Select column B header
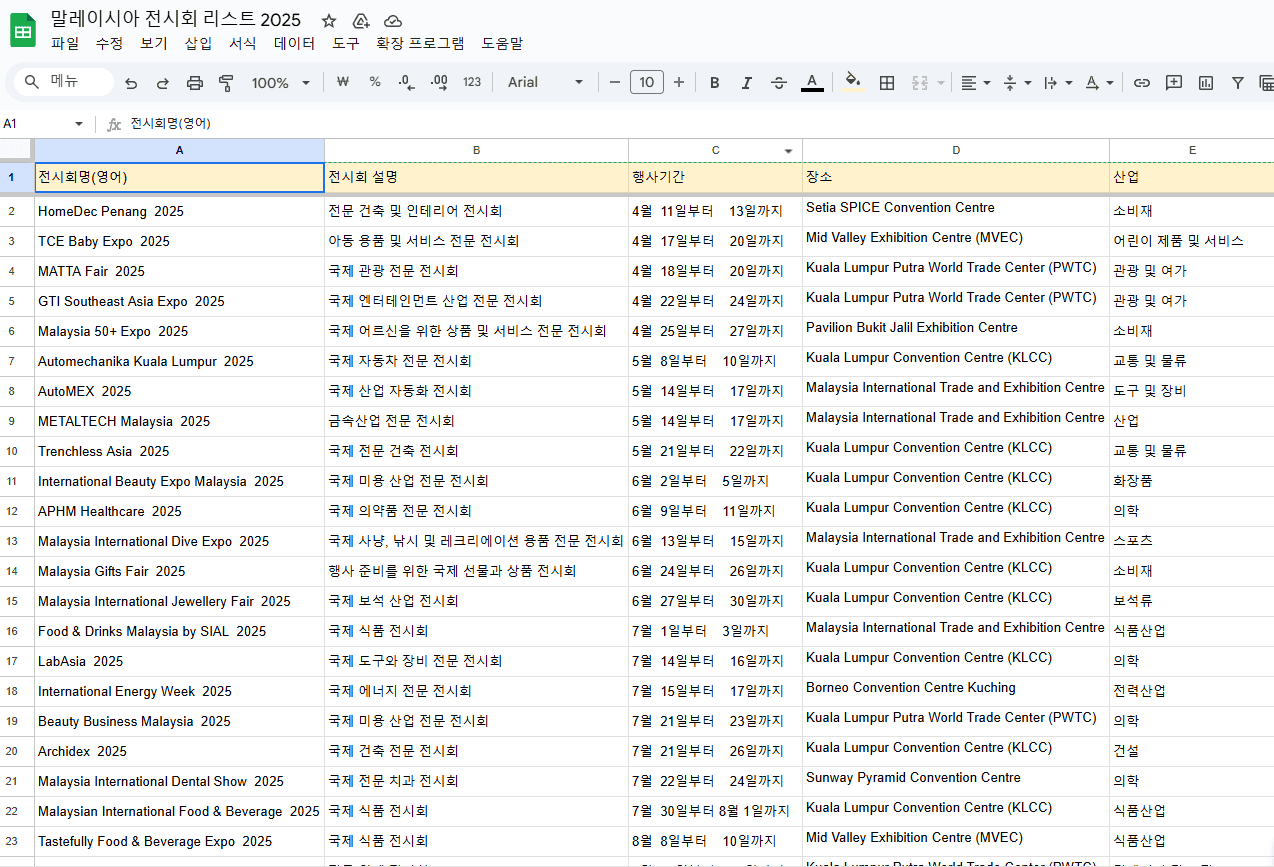This screenshot has width=1274, height=867. (x=476, y=150)
